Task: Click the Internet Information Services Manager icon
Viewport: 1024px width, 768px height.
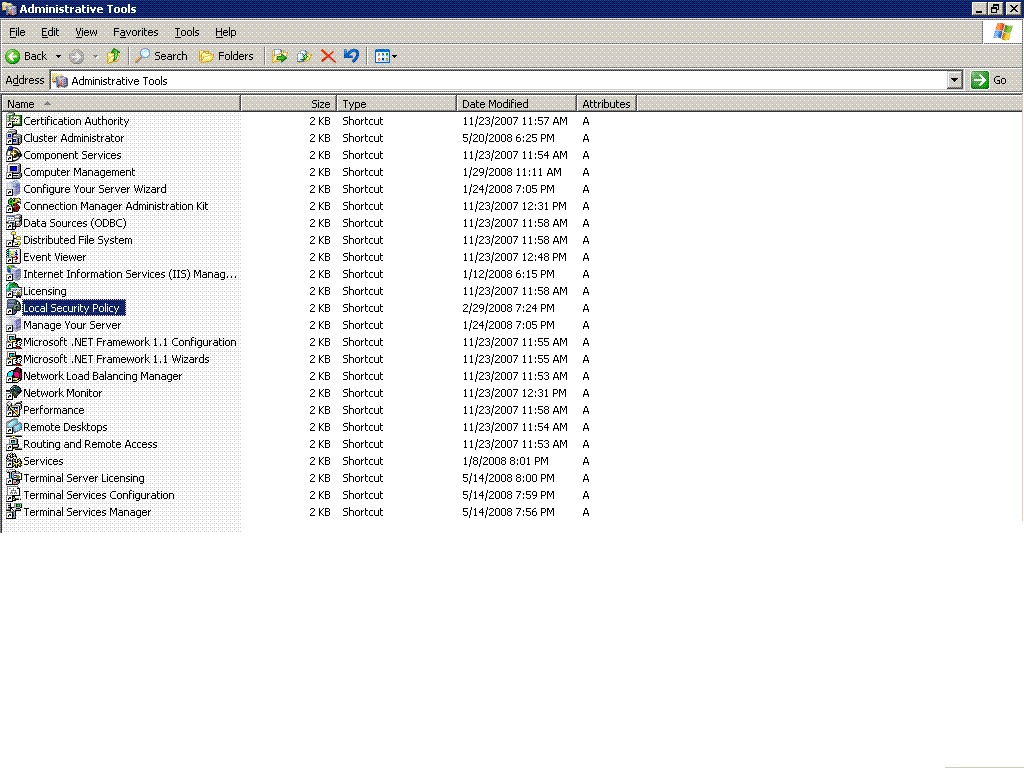Action: [x=14, y=274]
